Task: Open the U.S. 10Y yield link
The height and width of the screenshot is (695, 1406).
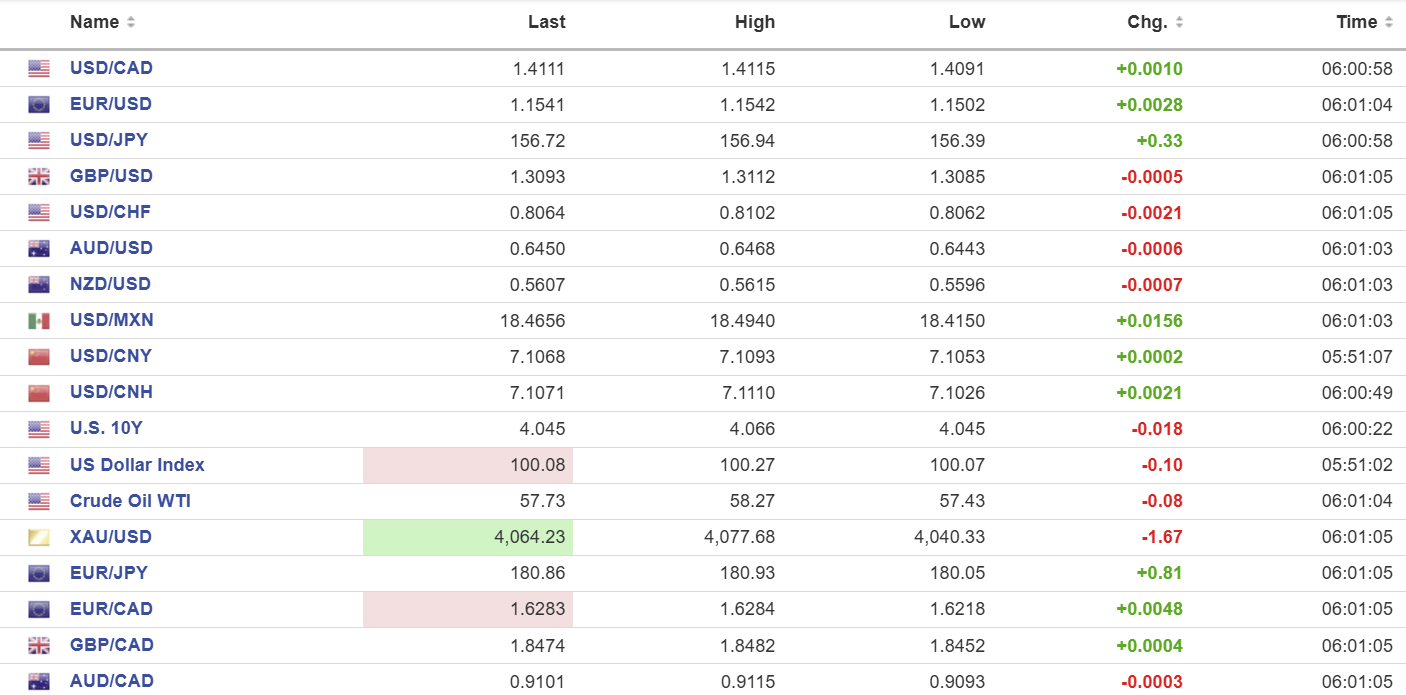Action: [106, 428]
